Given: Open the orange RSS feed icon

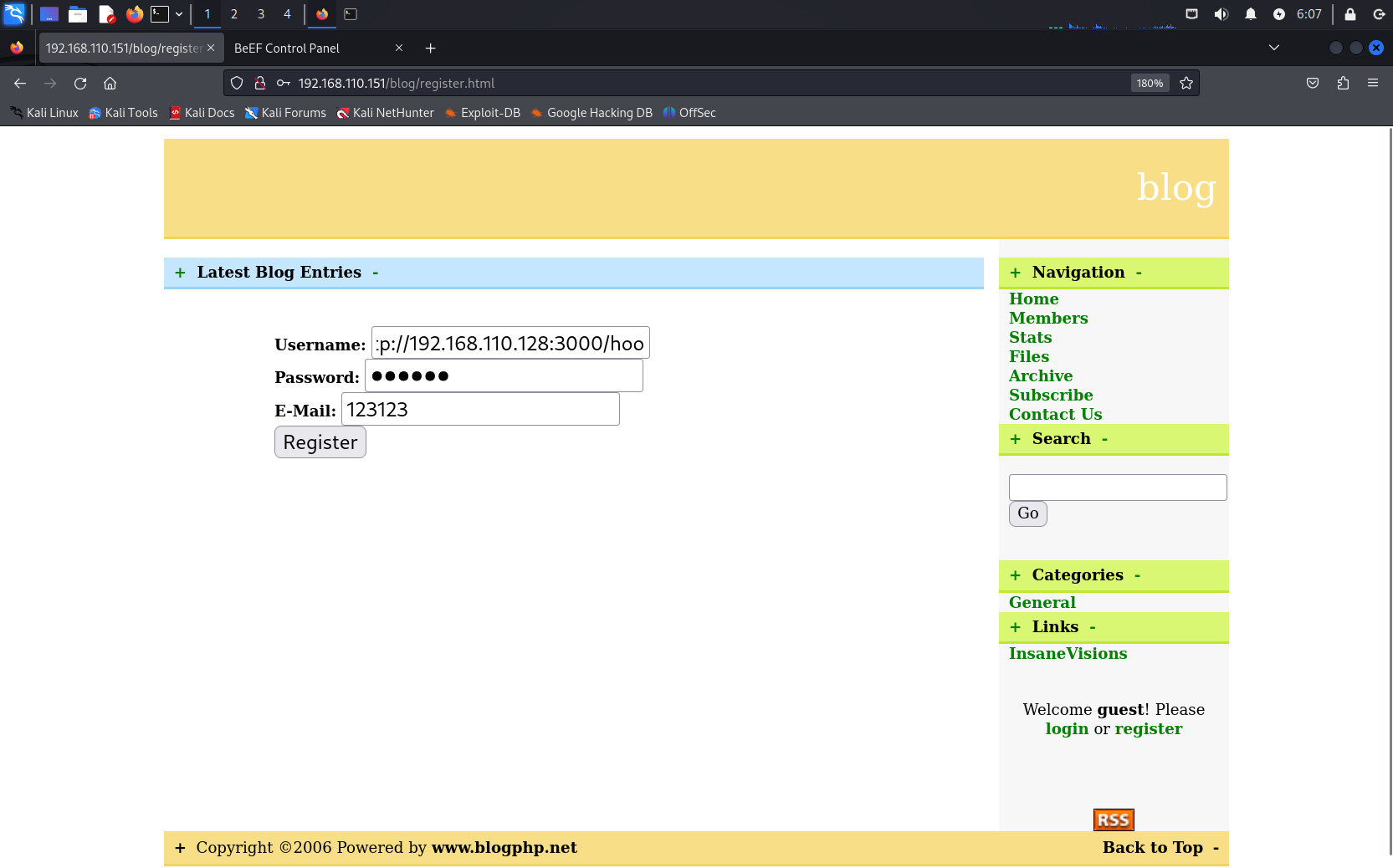Looking at the screenshot, I should (x=1114, y=819).
